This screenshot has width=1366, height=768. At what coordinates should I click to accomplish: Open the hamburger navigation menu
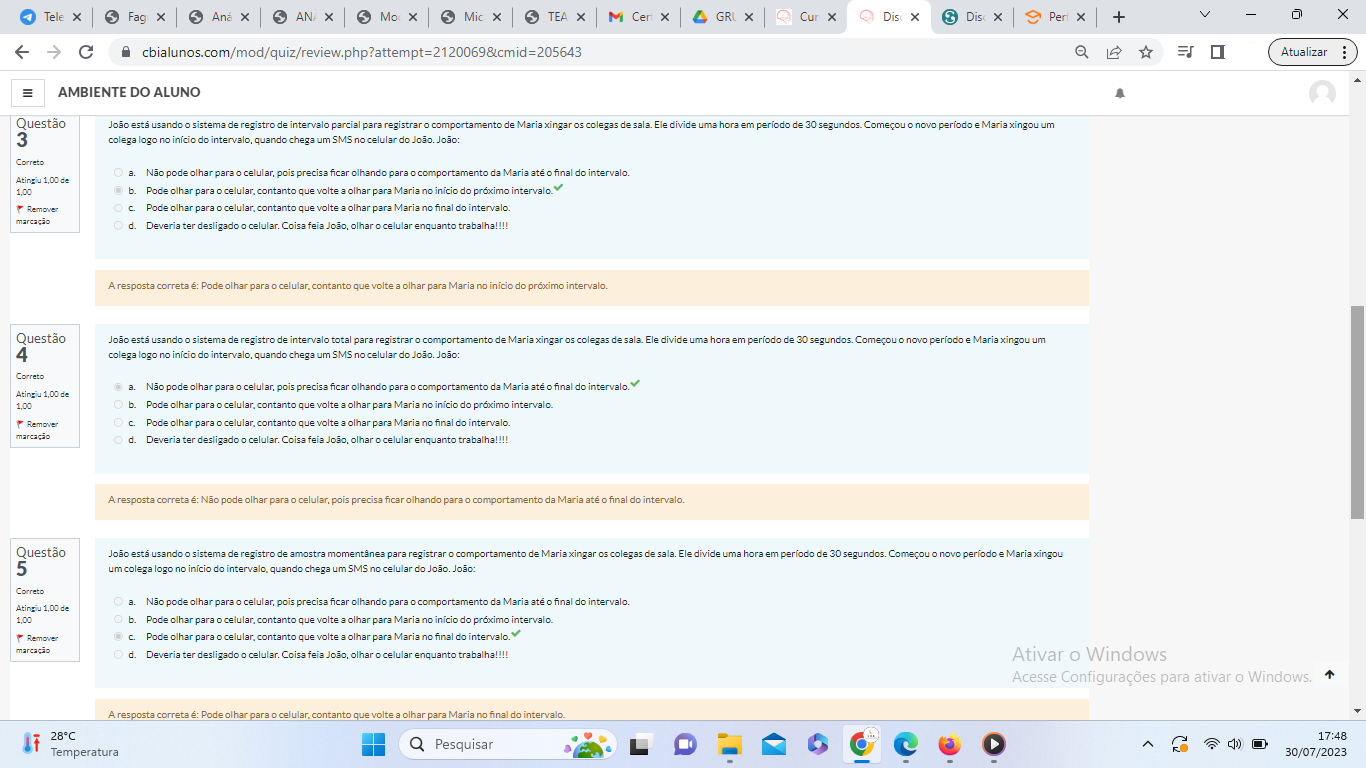(x=27, y=93)
